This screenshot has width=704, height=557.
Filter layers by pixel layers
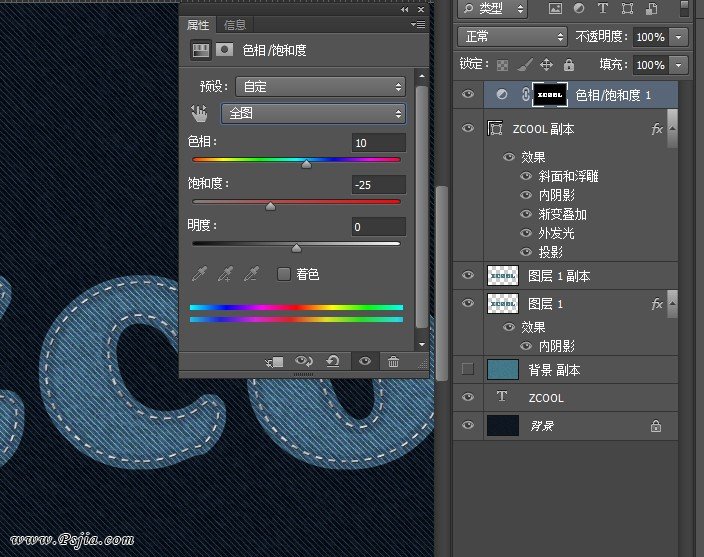555,8
